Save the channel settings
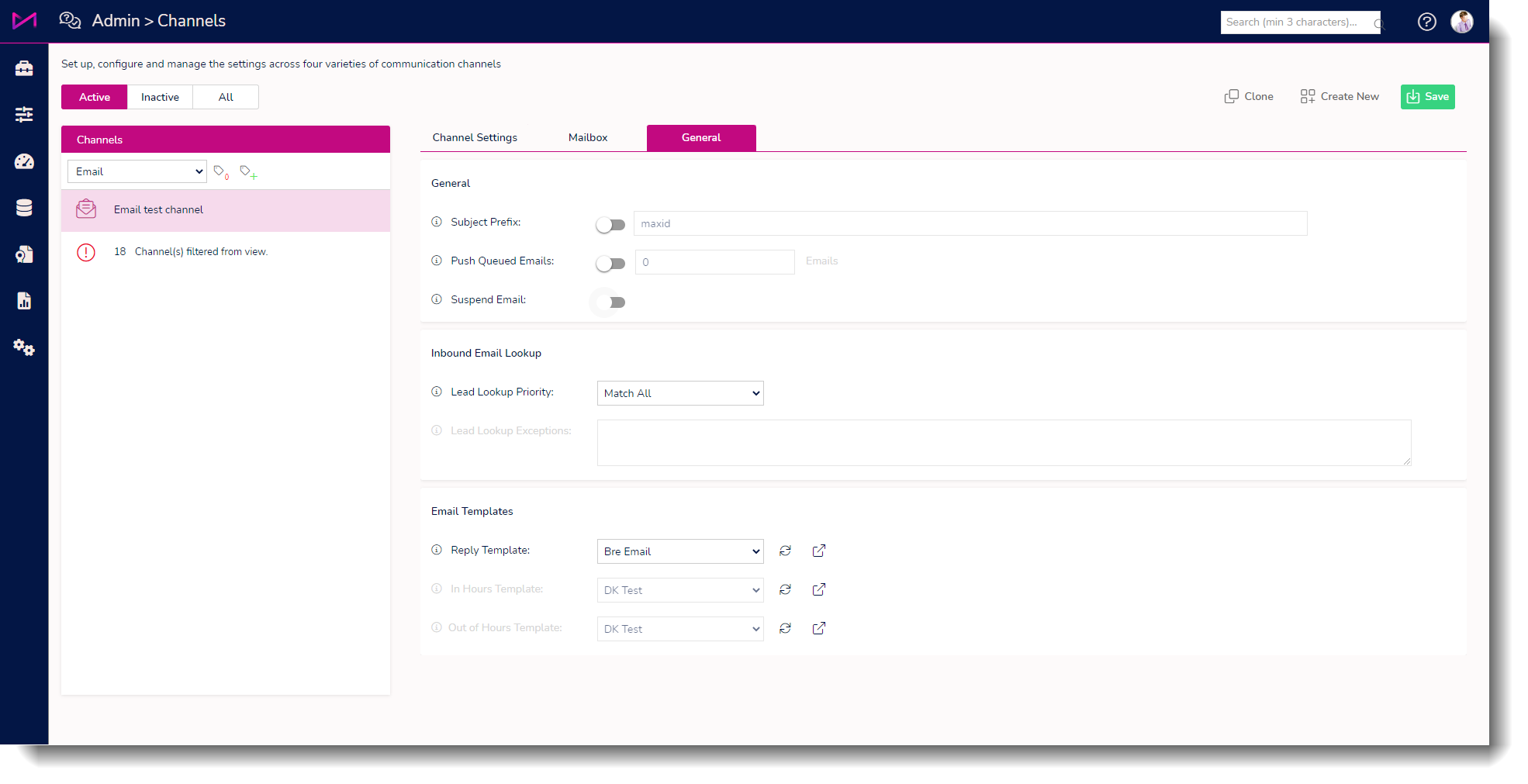This screenshot has width=1528, height=784. tap(1427, 97)
